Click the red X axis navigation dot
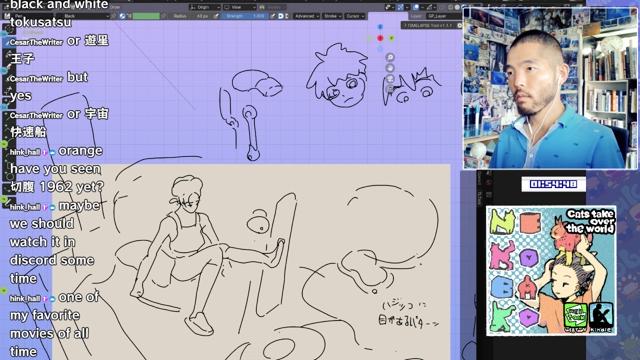 380,38
